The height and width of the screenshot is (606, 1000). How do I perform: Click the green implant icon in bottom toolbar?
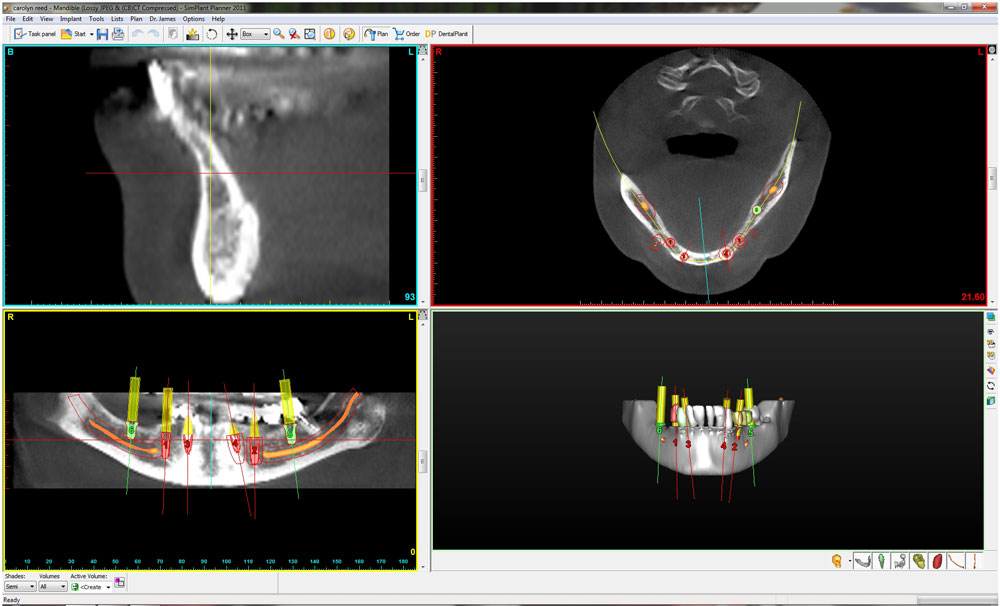click(880, 561)
